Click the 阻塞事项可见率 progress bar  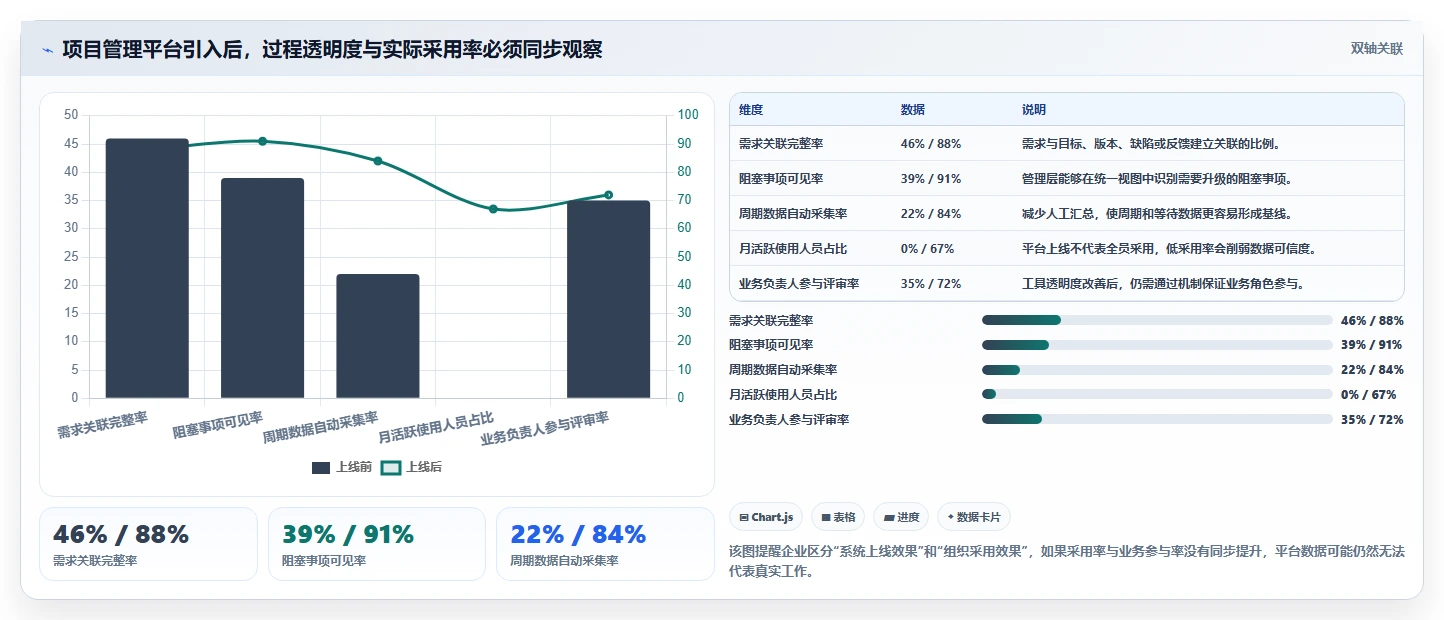pyautogui.click(x=1157, y=345)
